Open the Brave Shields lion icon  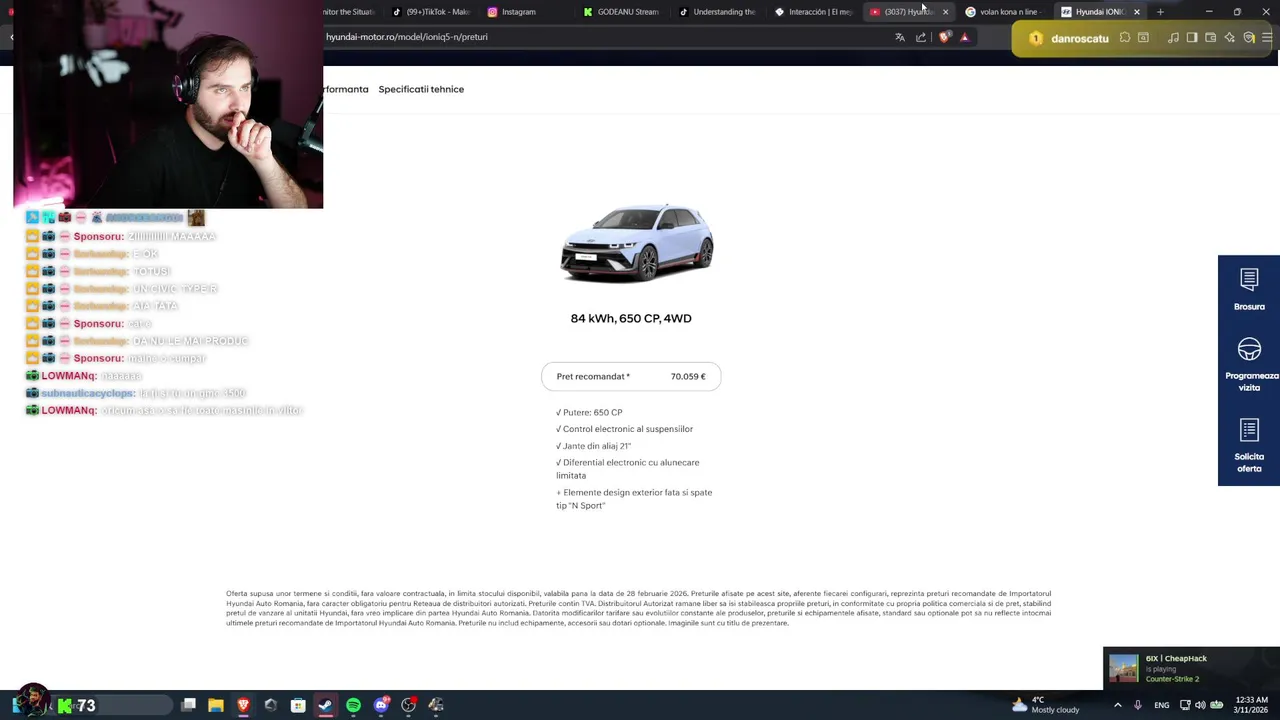tap(945, 37)
